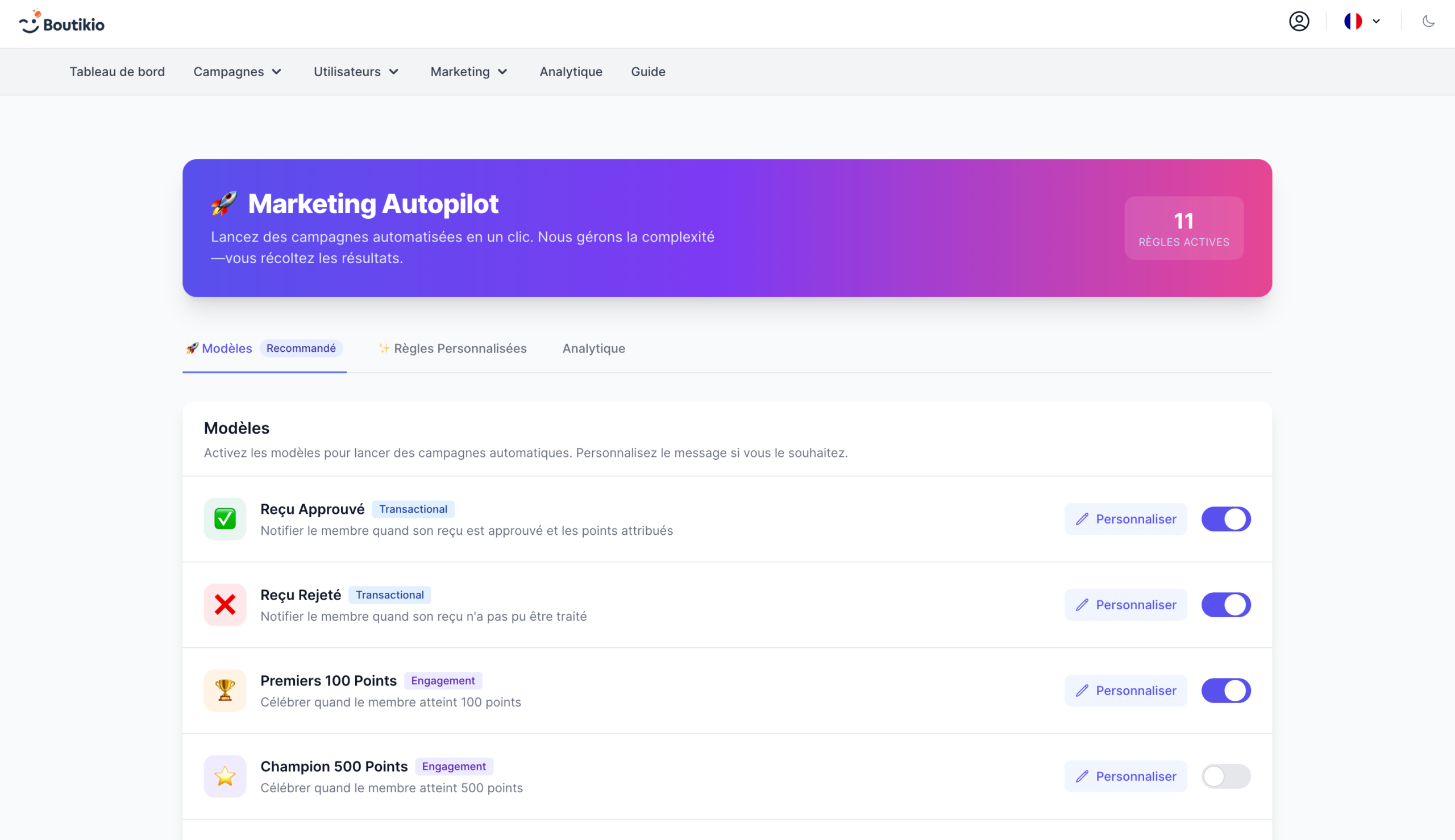1455x840 pixels.
Task: Open the Utilisateurs dropdown
Action: coord(356,72)
